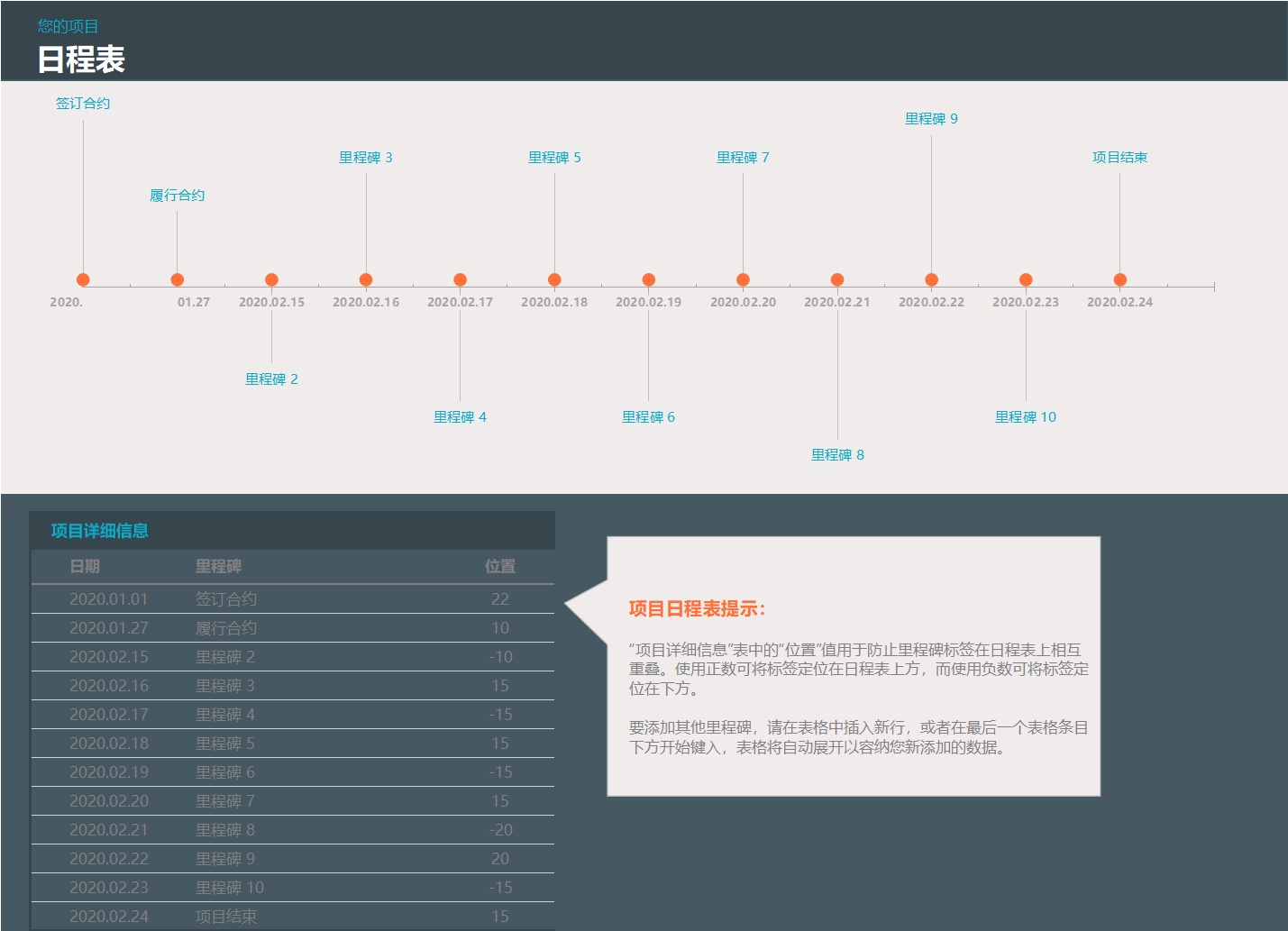The image size is (1288, 931).
Task: Select the 位置 column header in the table
Action: tap(500, 567)
